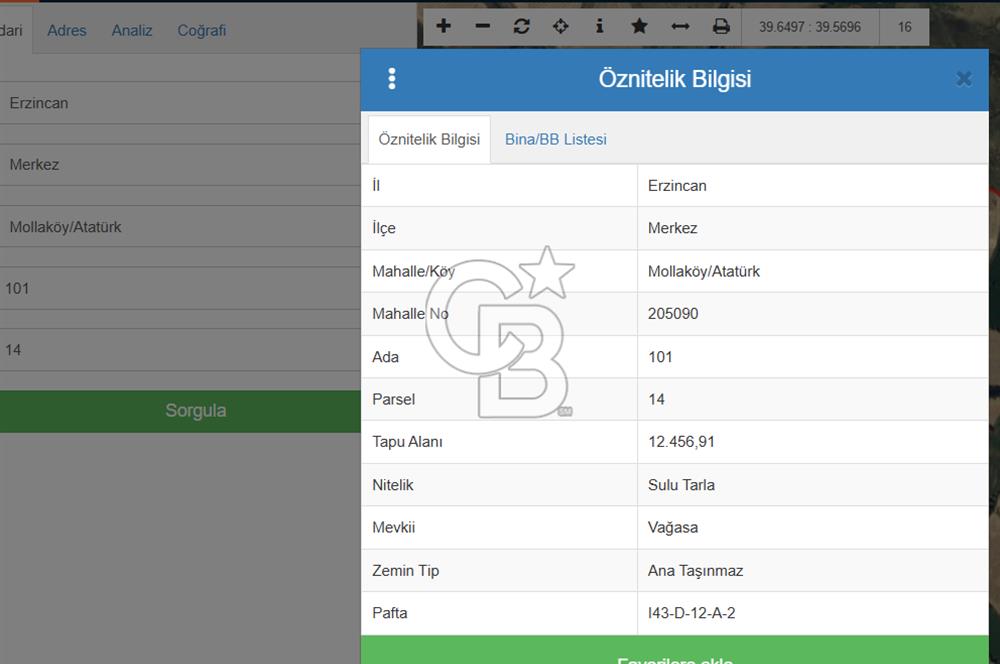
Task: Select the İlçe value Merkez in table
Action: [672, 228]
